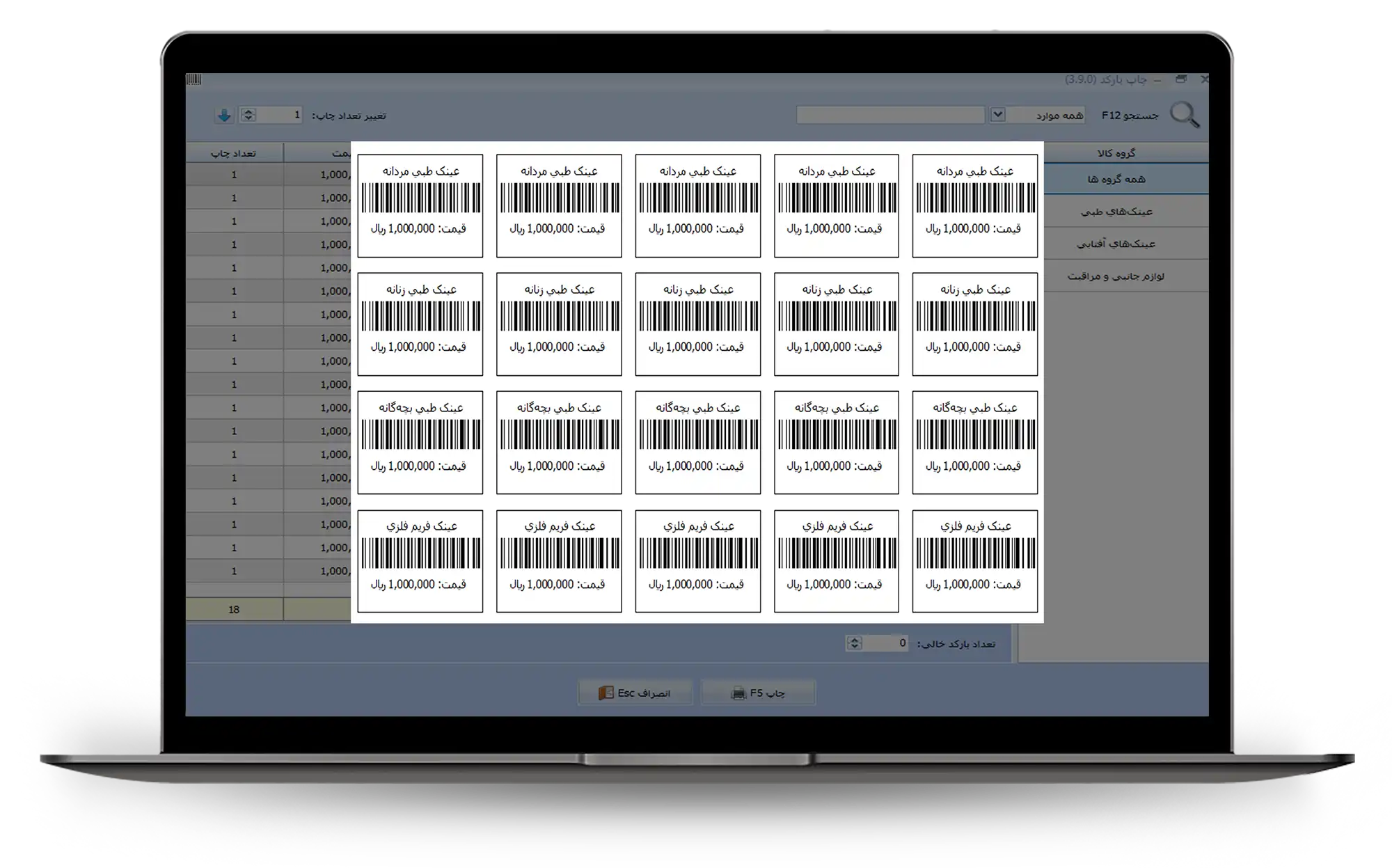Screen dimensions: 1392x868
Task: Click the restore window icon in title bar
Action: pyautogui.click(x=1180, y=79)
